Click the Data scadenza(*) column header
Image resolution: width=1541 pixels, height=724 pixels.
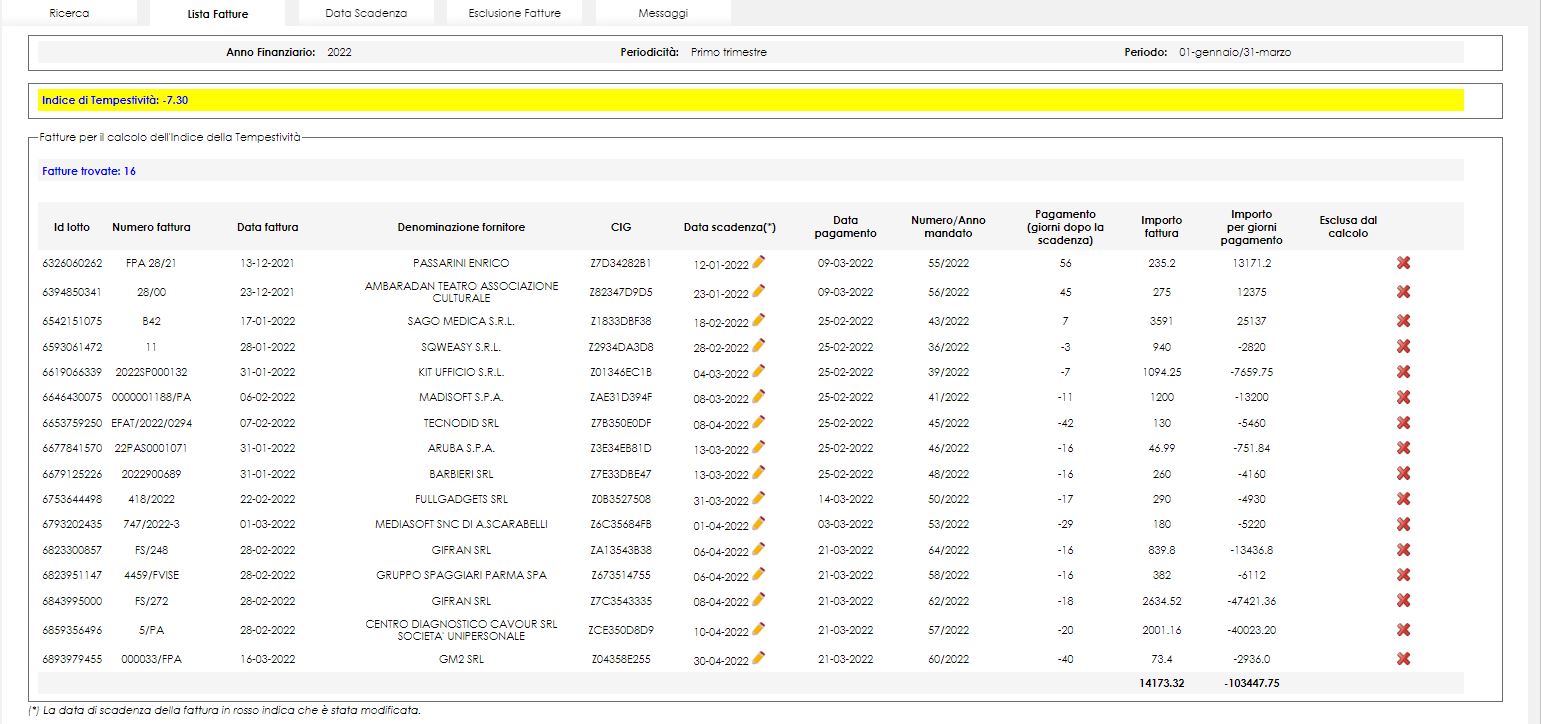pyautogui.click(x=729, y=227)
